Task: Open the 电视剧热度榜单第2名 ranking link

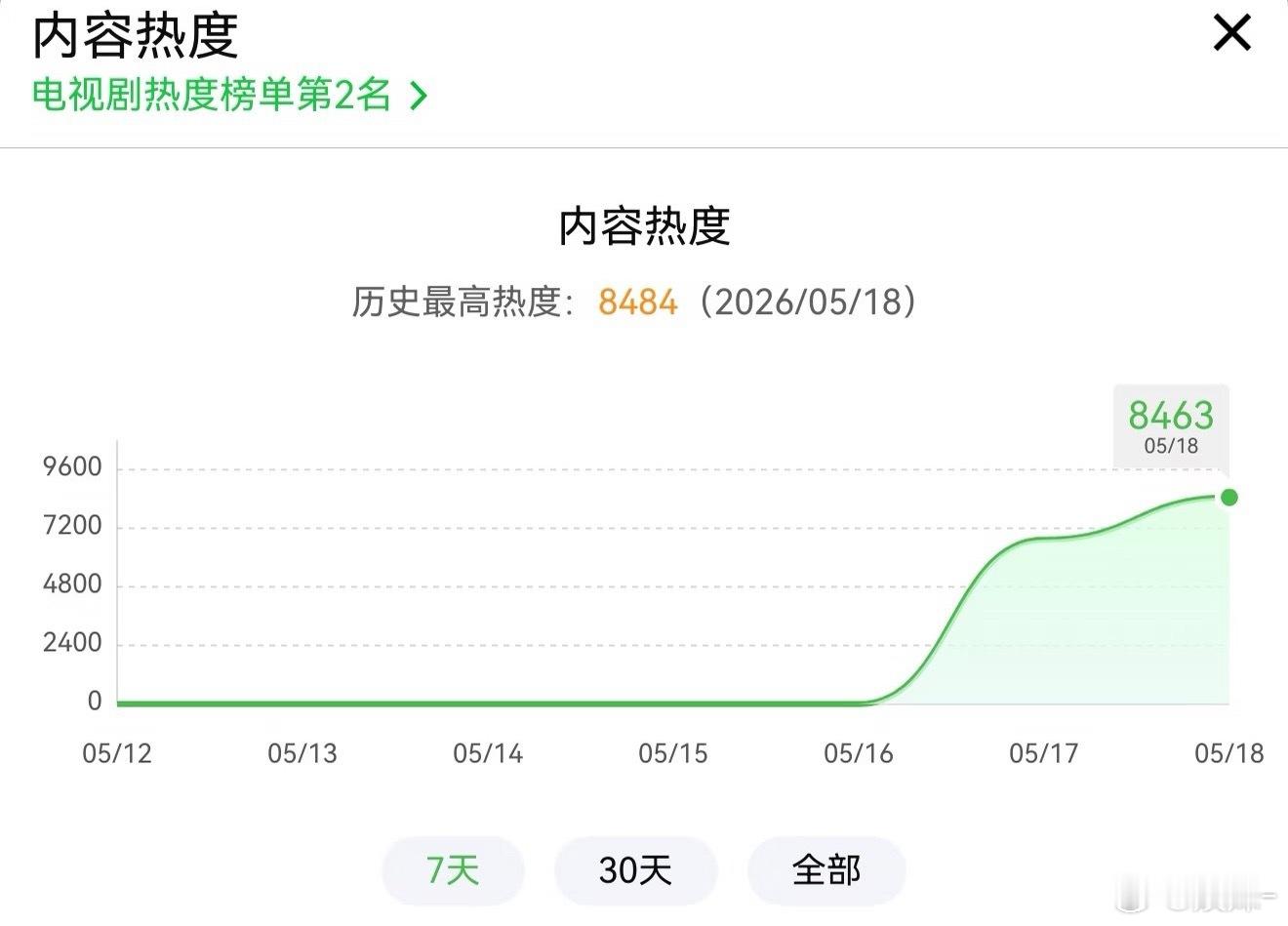Action: 230,96
